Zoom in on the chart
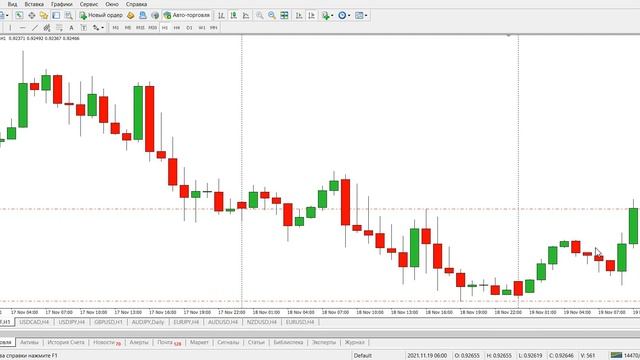The width and height of the screenshot is (640, 360). click(x=260, y=16)
